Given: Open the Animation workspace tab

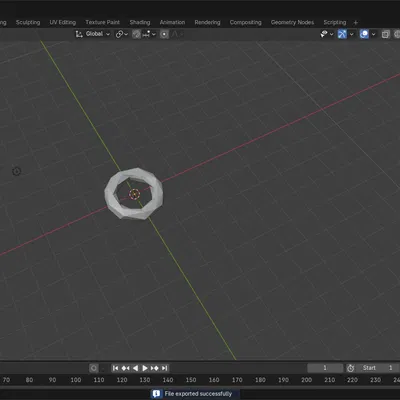Looking at the screenshot, I should tap(172, 22).
